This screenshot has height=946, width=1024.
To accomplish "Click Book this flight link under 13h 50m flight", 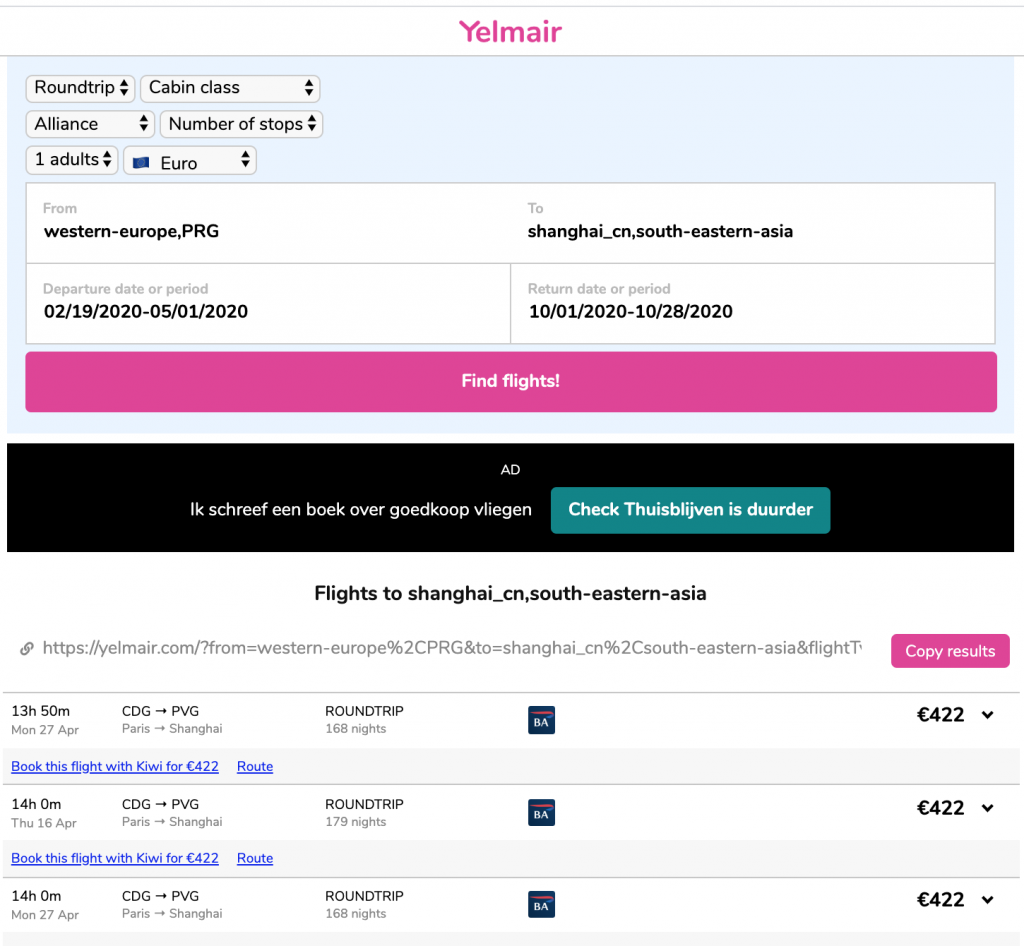I will [x=115, y=766].
